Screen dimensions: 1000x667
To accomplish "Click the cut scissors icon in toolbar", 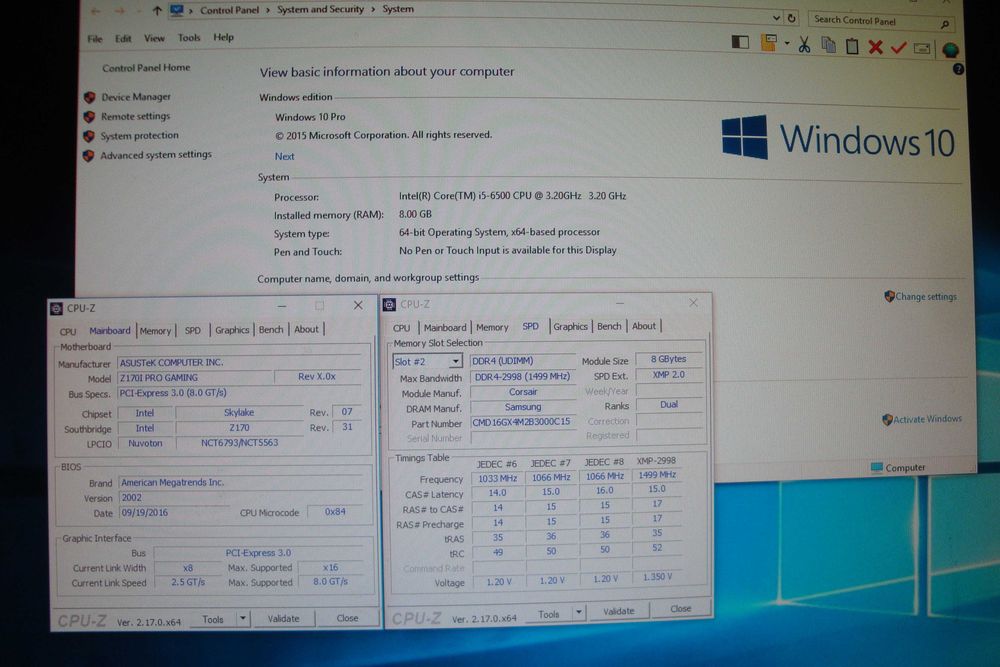I will click(804, 45).
